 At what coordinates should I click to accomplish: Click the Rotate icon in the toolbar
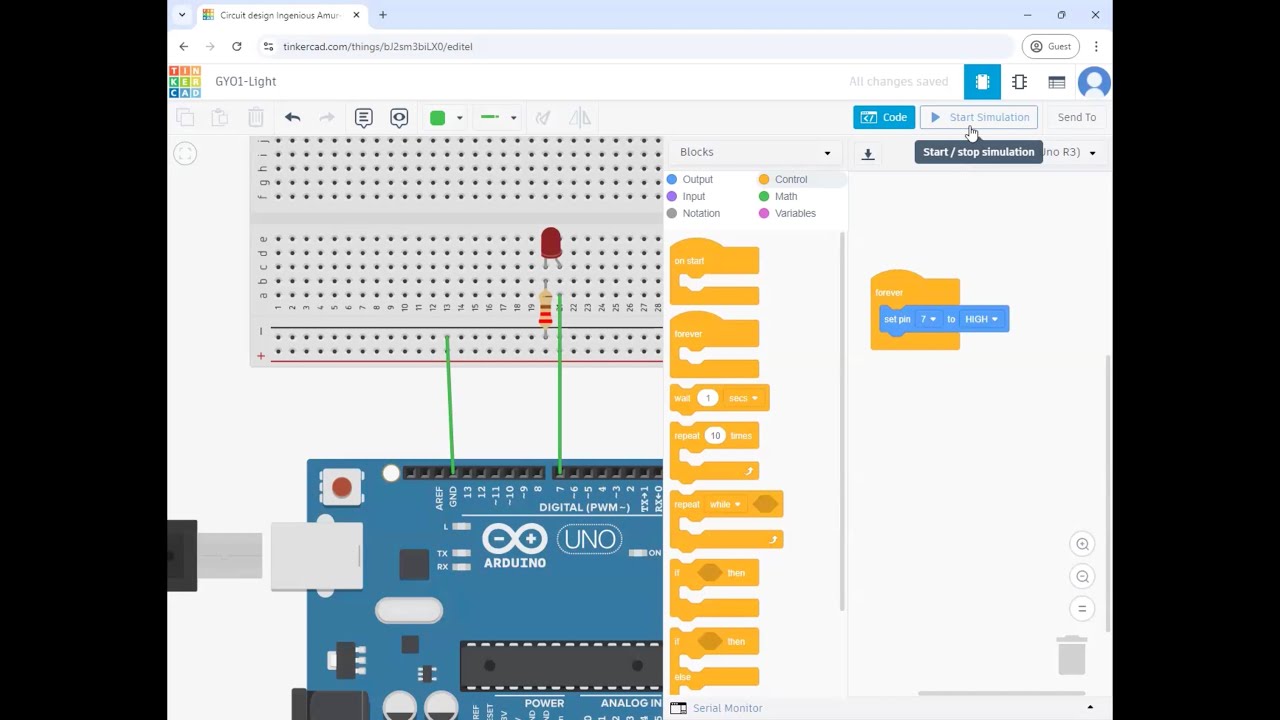543,118
